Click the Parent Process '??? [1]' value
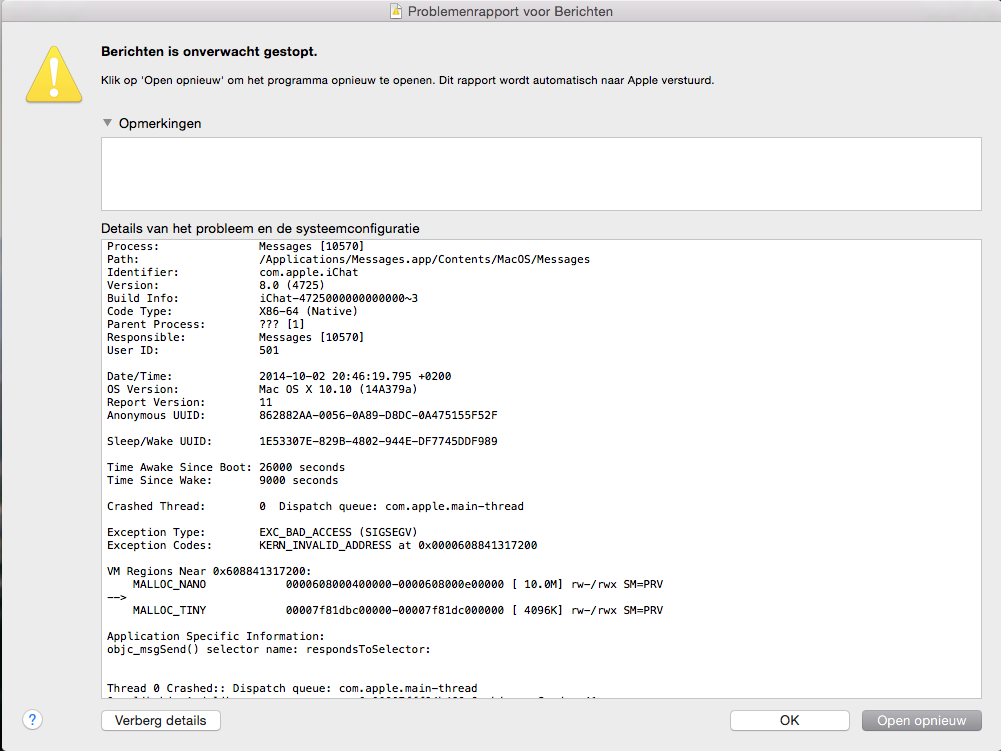This screenshot has height=751, width=1001. [282, 324]
